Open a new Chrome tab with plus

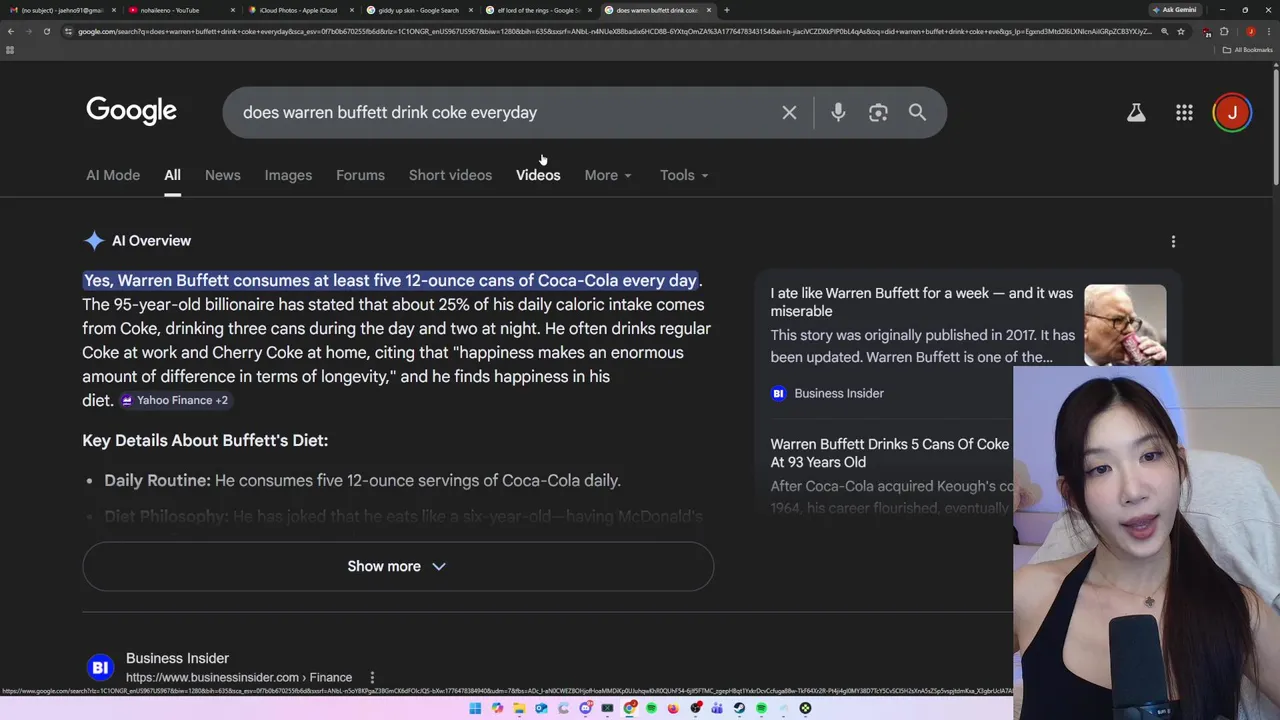tap(726, 10)
